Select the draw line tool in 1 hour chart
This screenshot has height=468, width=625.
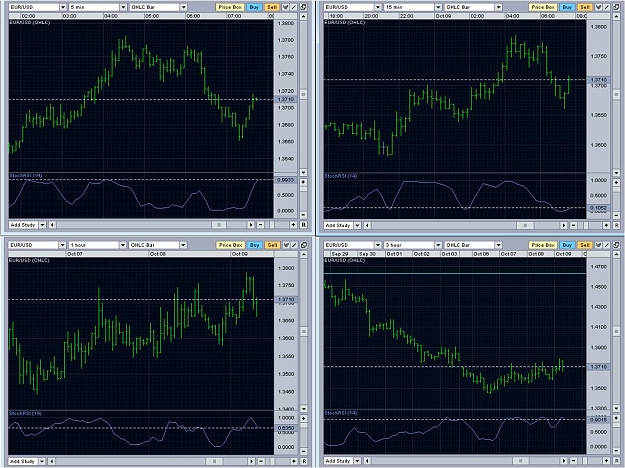294,245
